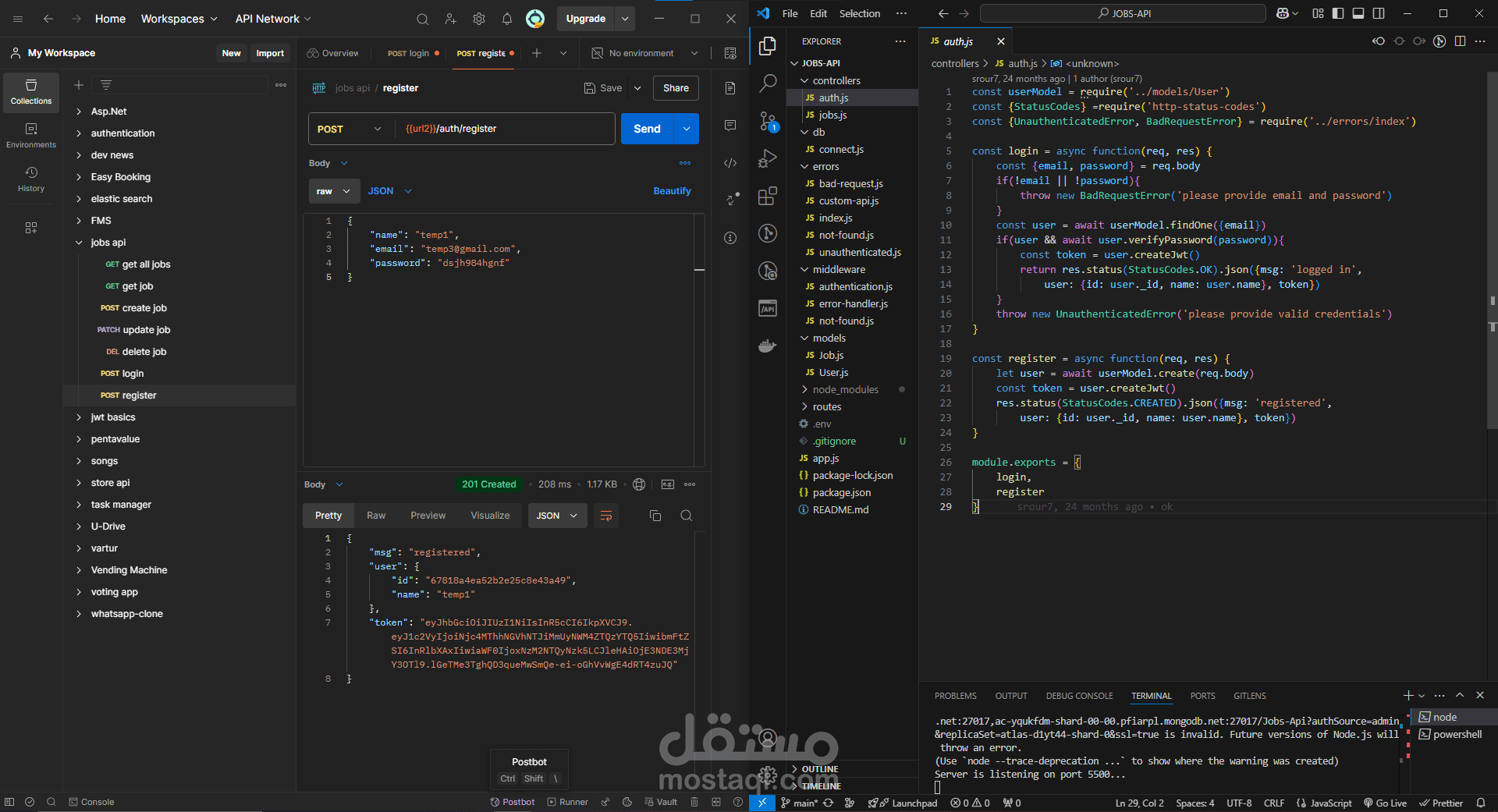Open Postman notifications bell
Image resolution: width=1498 pixels, height=812 pixels.
coord(507,19)
